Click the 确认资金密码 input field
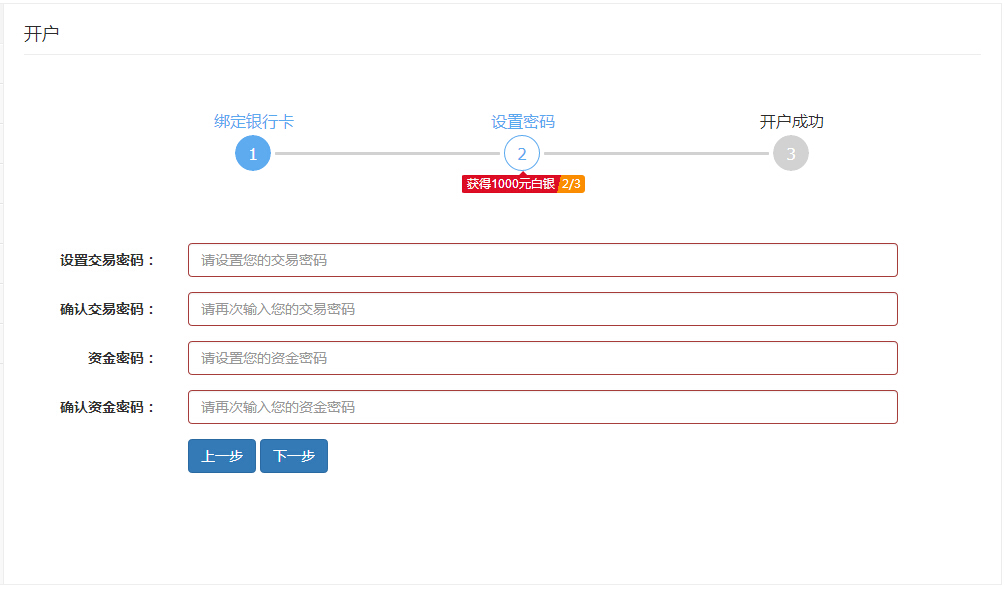Image resolution: width=1006 pixels, height=589 pixels. pyautogui.click(x=540, y=406)
